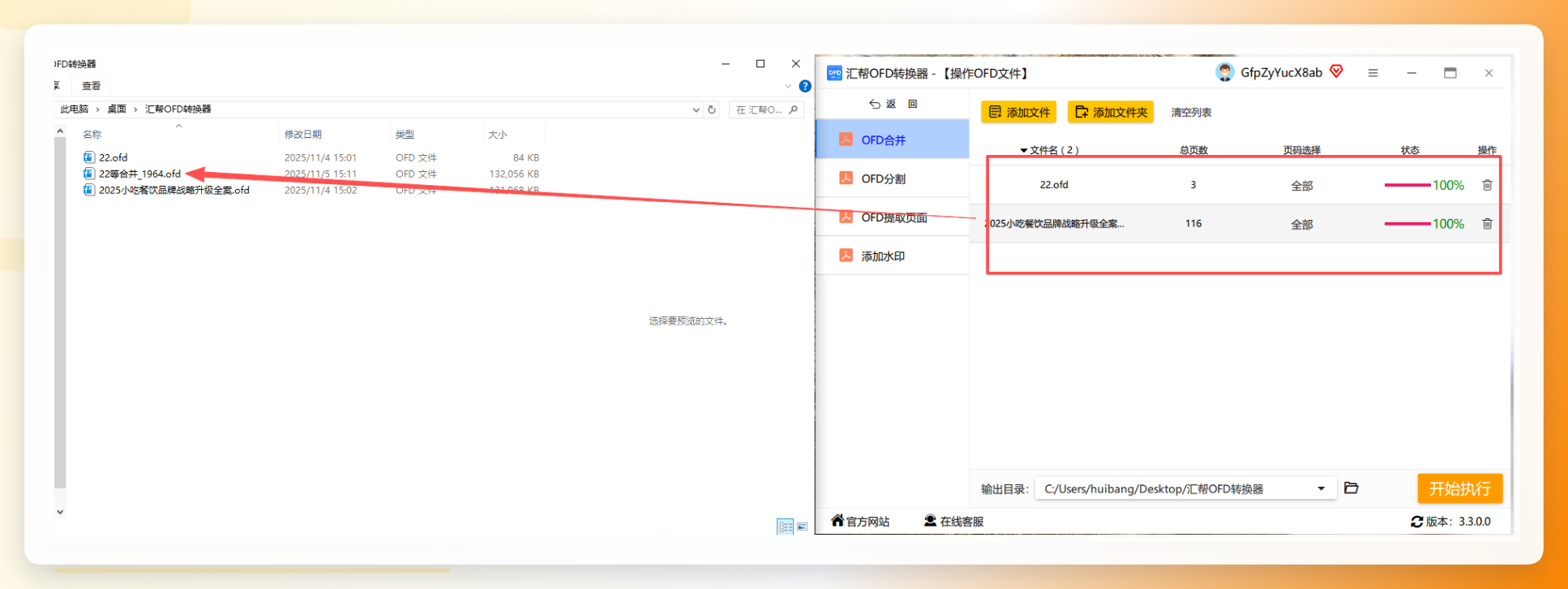The height and width of the screenshot is (589, 1568).
Task: Click the GfpZyYucX8ab user avatar
Action: click(x=1224, y=72)
